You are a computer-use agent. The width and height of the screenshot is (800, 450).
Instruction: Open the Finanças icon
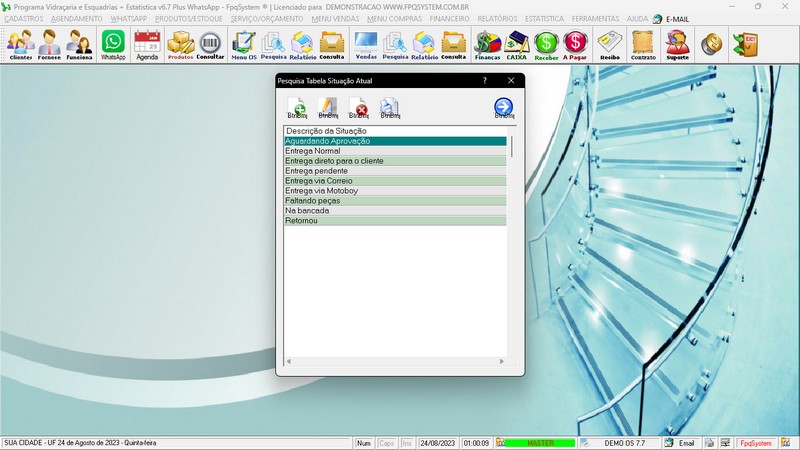487,45
